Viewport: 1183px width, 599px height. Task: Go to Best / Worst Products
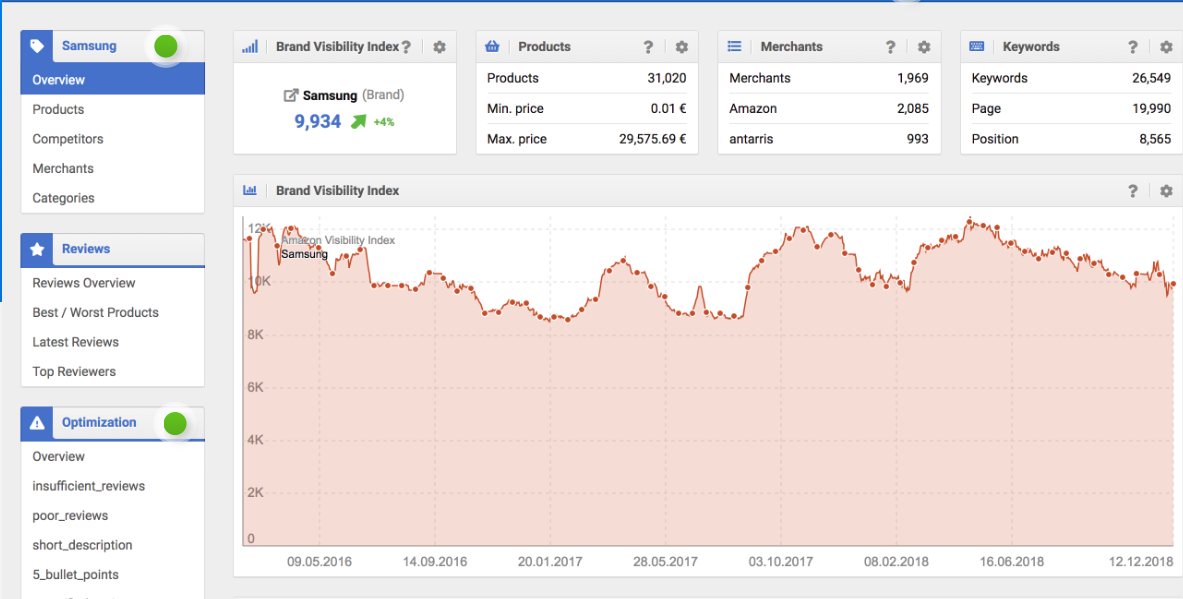point(95,312)
